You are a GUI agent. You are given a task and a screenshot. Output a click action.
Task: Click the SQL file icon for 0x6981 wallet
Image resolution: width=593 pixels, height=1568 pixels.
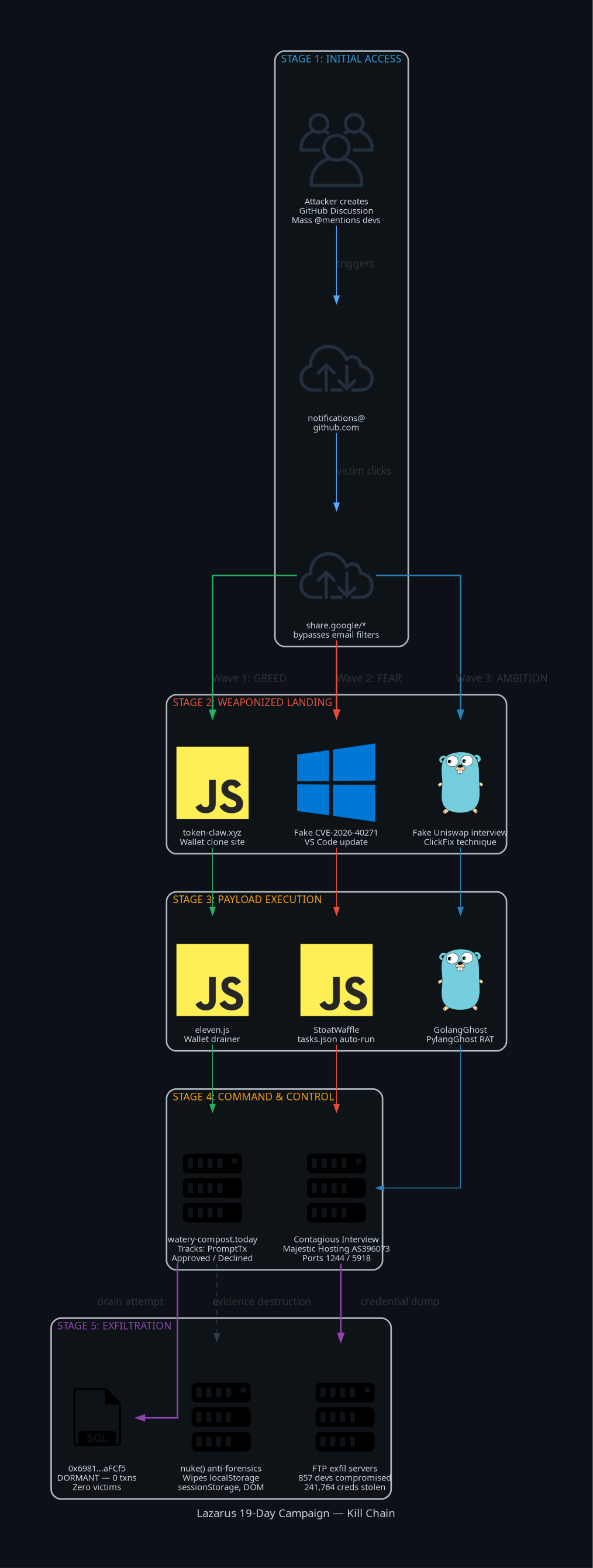point(98,1417)
